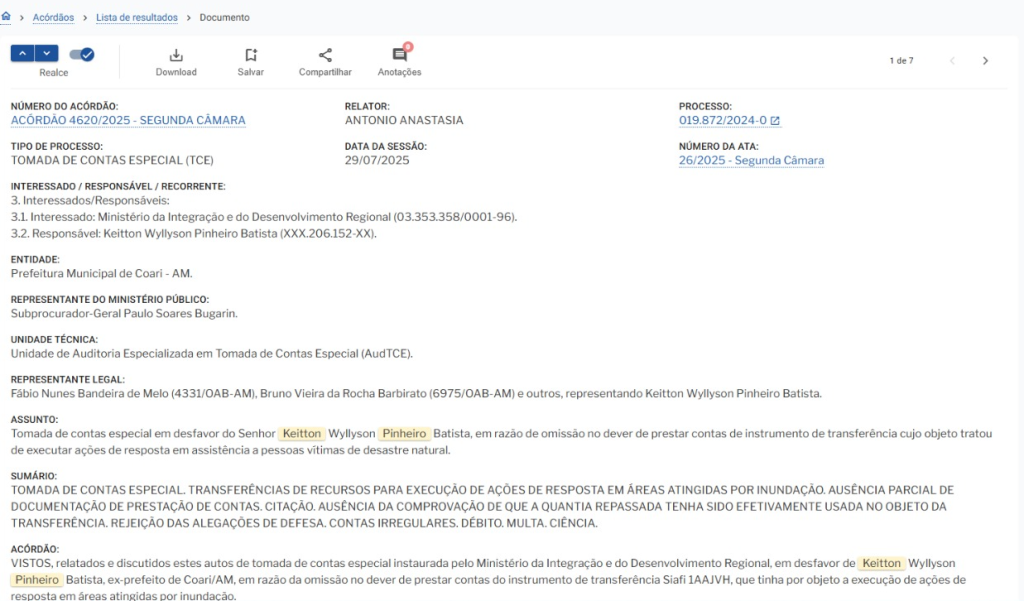The height and width of the screenshot is (601, 1024).
Task: Save document with the Salvar bookmark
Action: click(251, 56)
